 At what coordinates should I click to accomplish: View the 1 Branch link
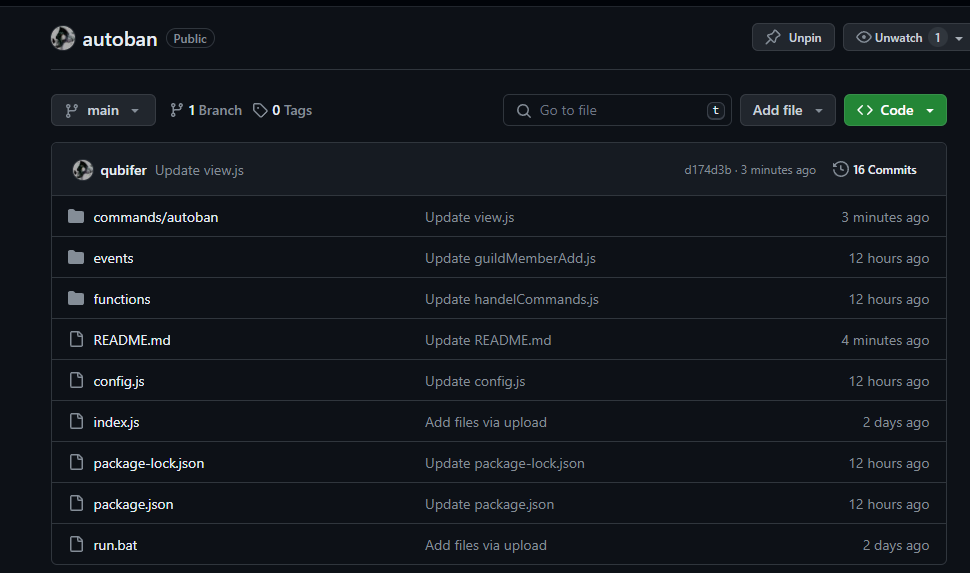(x=206, y=110)
